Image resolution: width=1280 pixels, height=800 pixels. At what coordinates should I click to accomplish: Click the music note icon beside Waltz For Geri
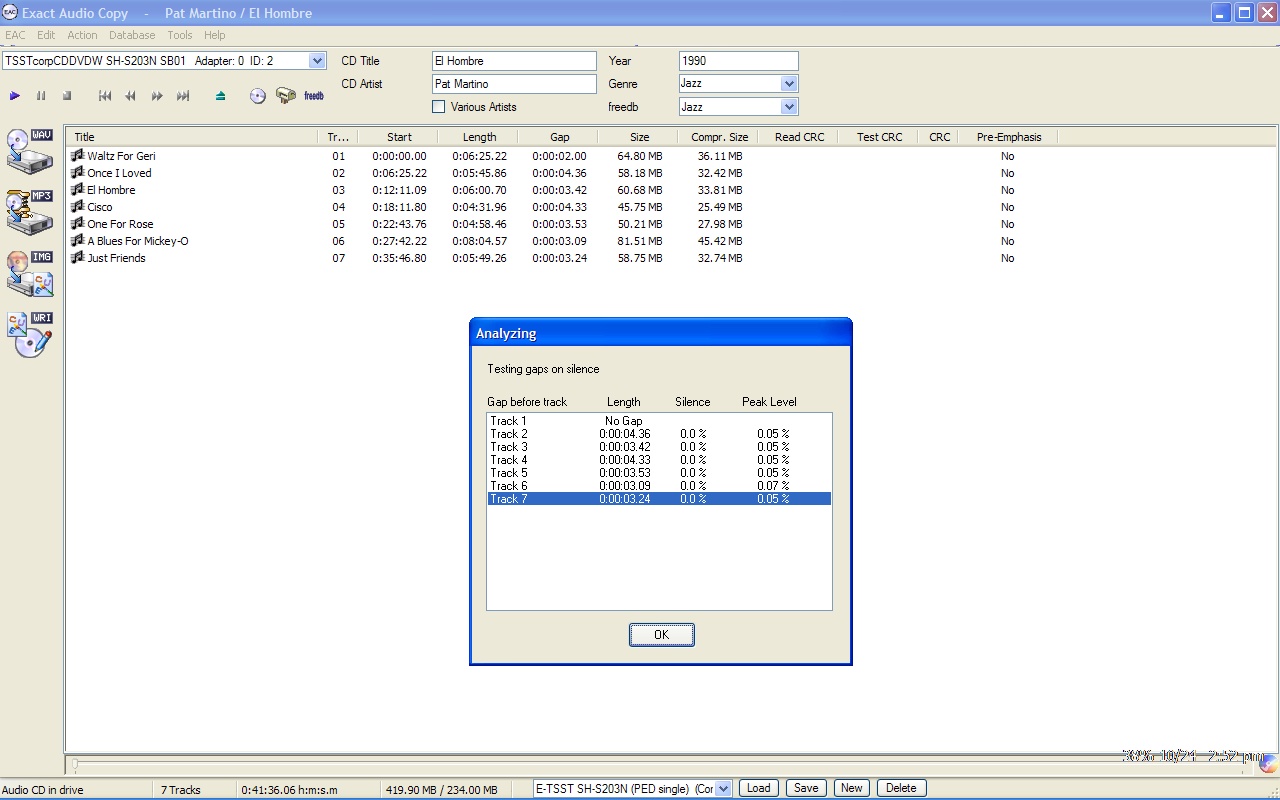coord(77,155)
